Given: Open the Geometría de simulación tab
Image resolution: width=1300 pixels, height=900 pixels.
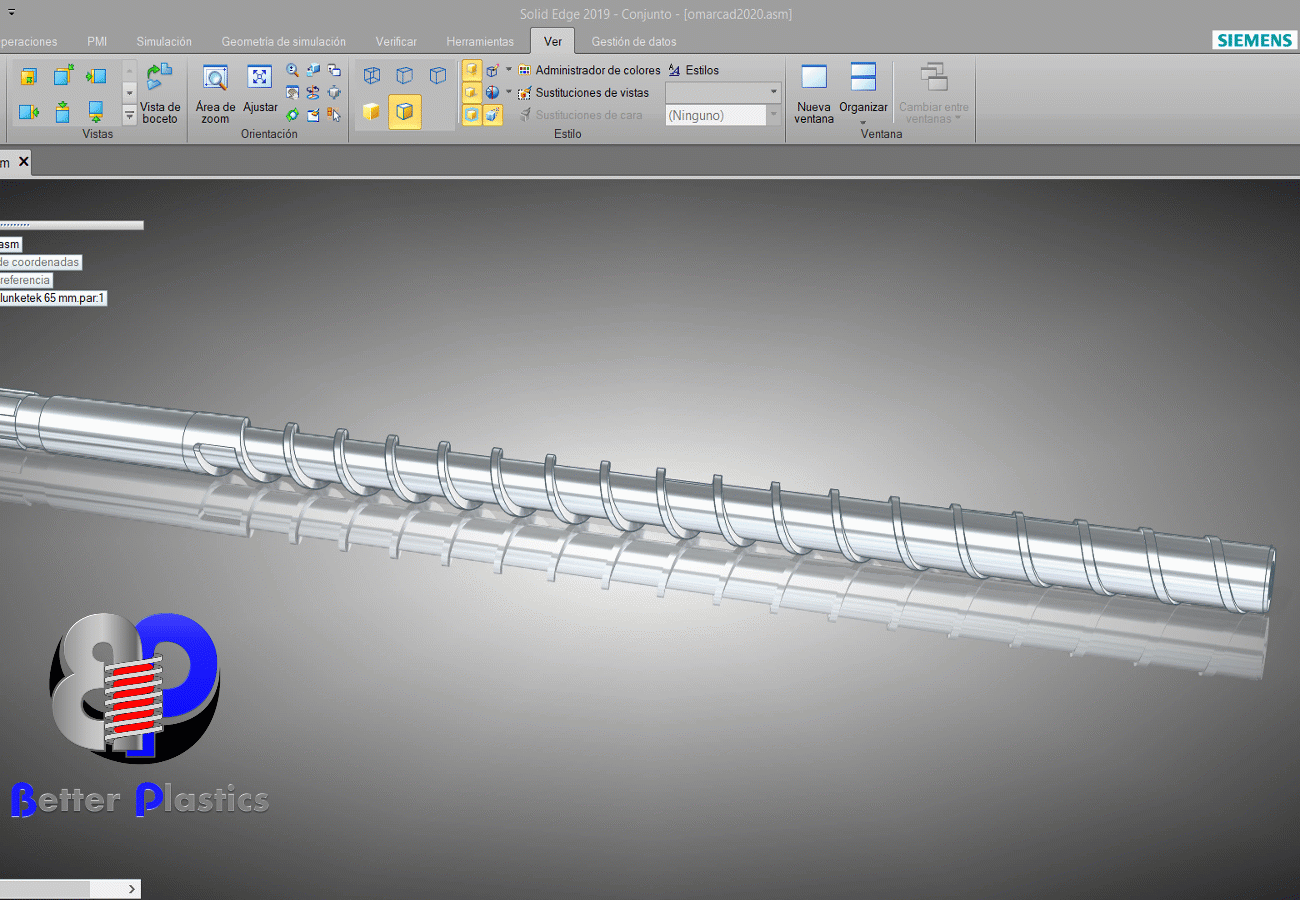Looking at the screenshot, I should 284,42.
